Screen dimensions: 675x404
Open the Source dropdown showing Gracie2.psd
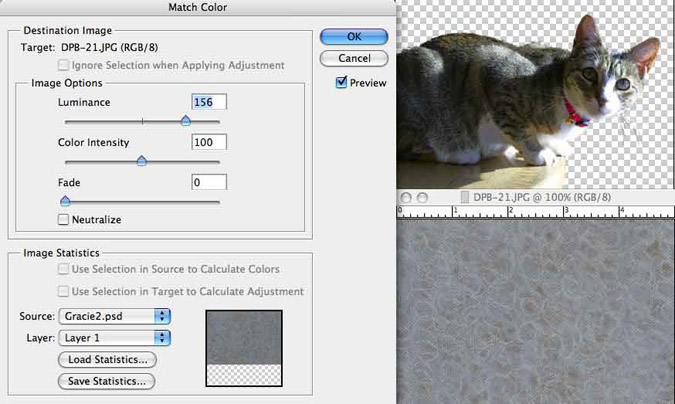pos(115,316)
